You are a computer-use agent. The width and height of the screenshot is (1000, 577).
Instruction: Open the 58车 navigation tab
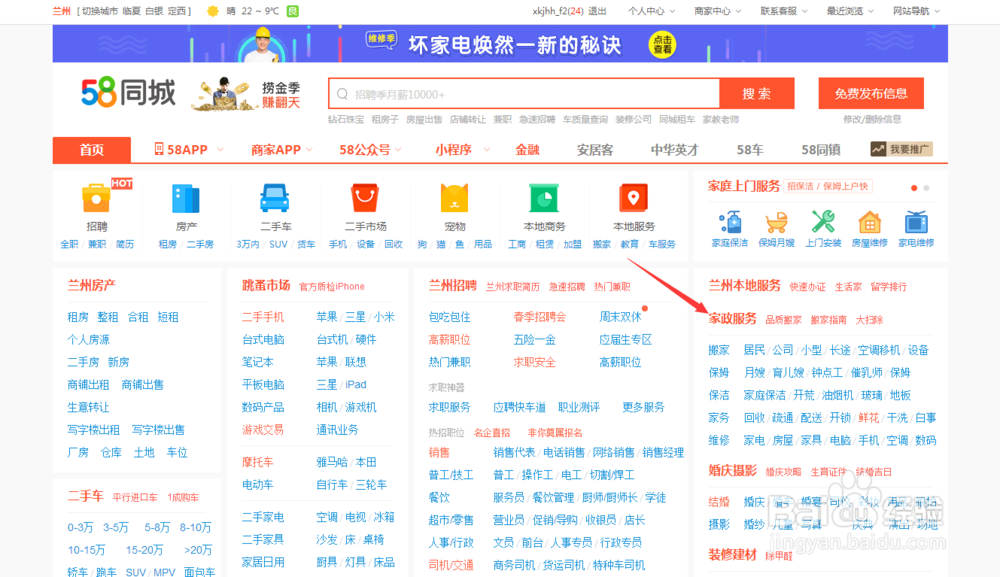[x=750, y=150]
